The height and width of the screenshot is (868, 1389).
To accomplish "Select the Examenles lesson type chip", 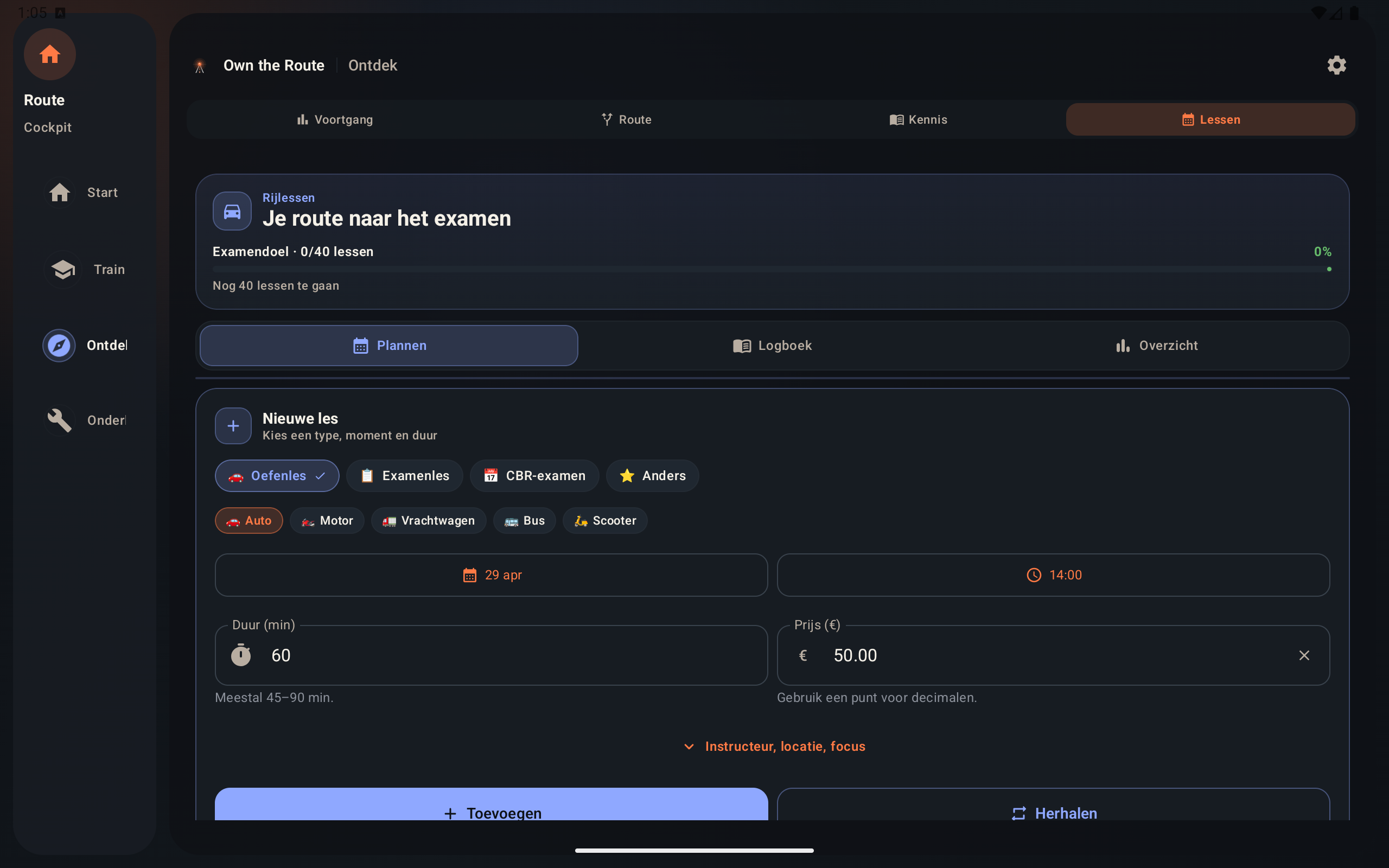I will [x=405, y=475].
